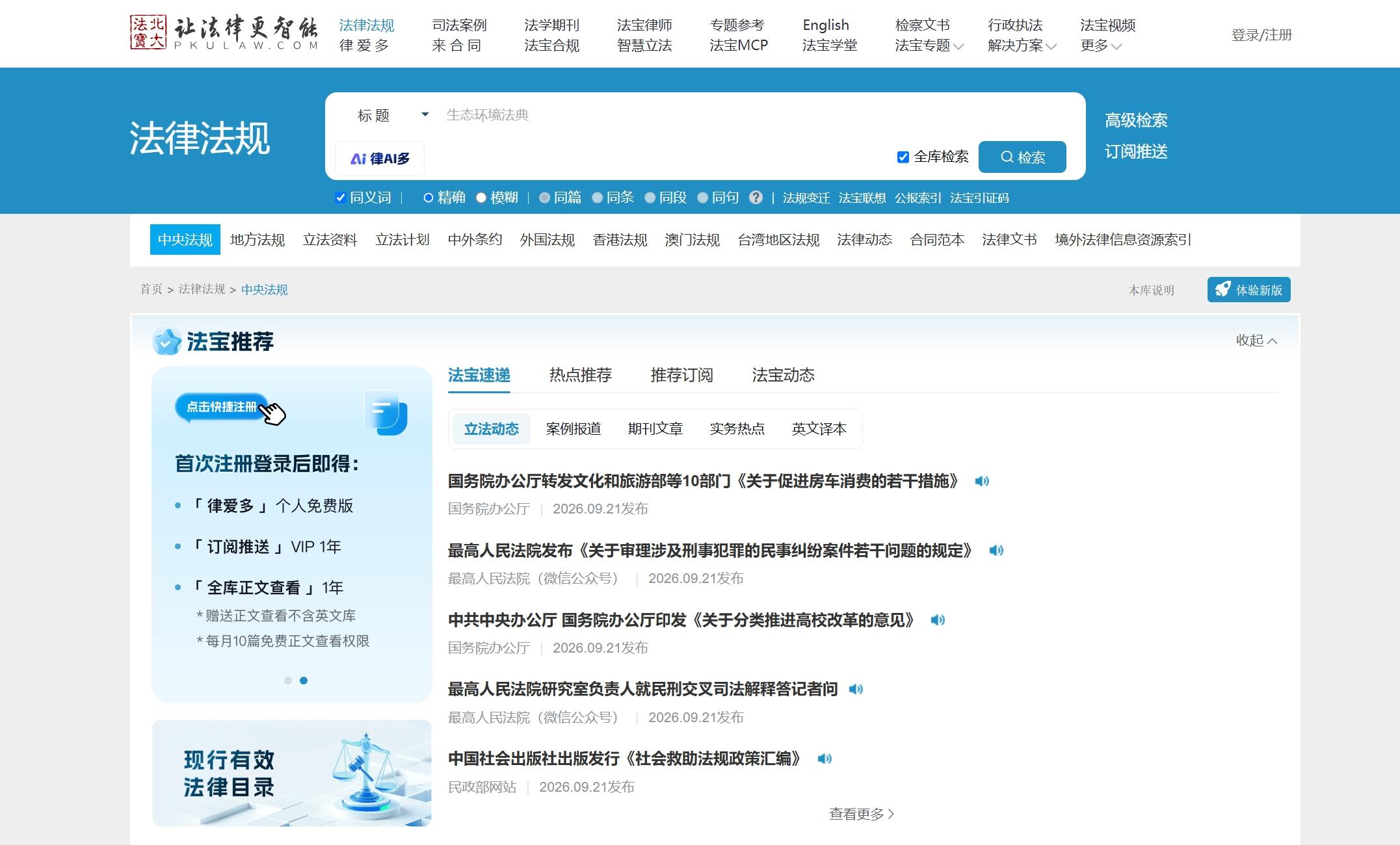Screen dimensions: 1400x845
Task: Open the 法宝MCP navigation item
Action: click(x=739, y=45)
